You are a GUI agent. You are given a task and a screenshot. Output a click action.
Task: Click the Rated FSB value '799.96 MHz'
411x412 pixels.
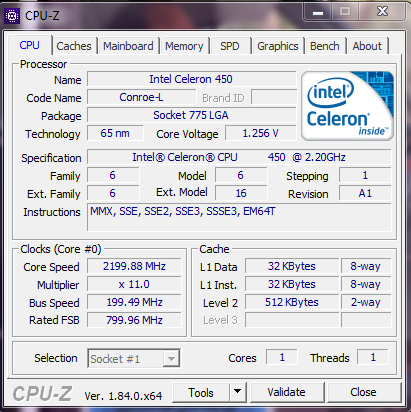(x=134, y=320)
